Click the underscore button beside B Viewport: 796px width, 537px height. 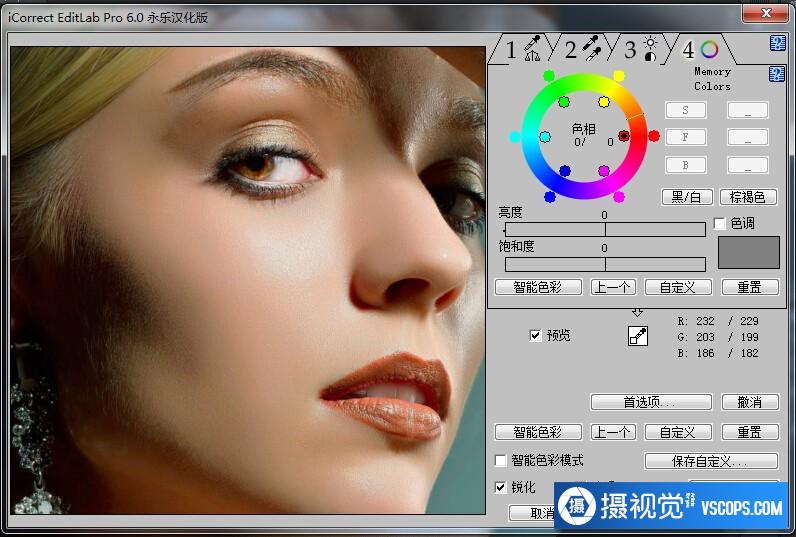click(748, 165)
